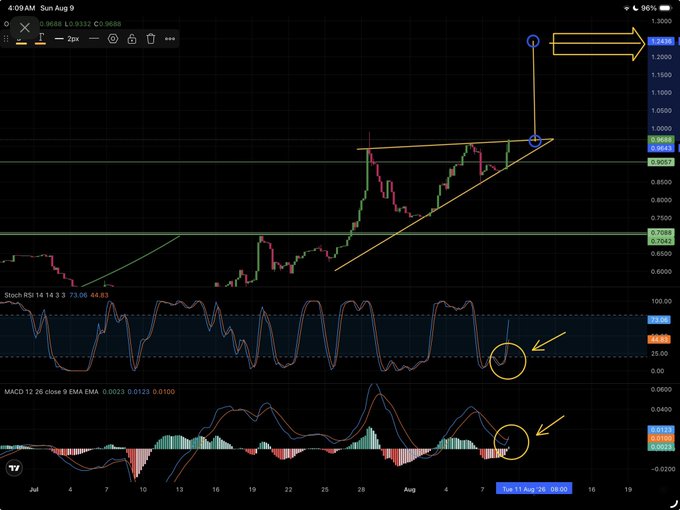Tap the 0.6000 price axis value
This screenshot has height=510, width=680.
(662, 271)
